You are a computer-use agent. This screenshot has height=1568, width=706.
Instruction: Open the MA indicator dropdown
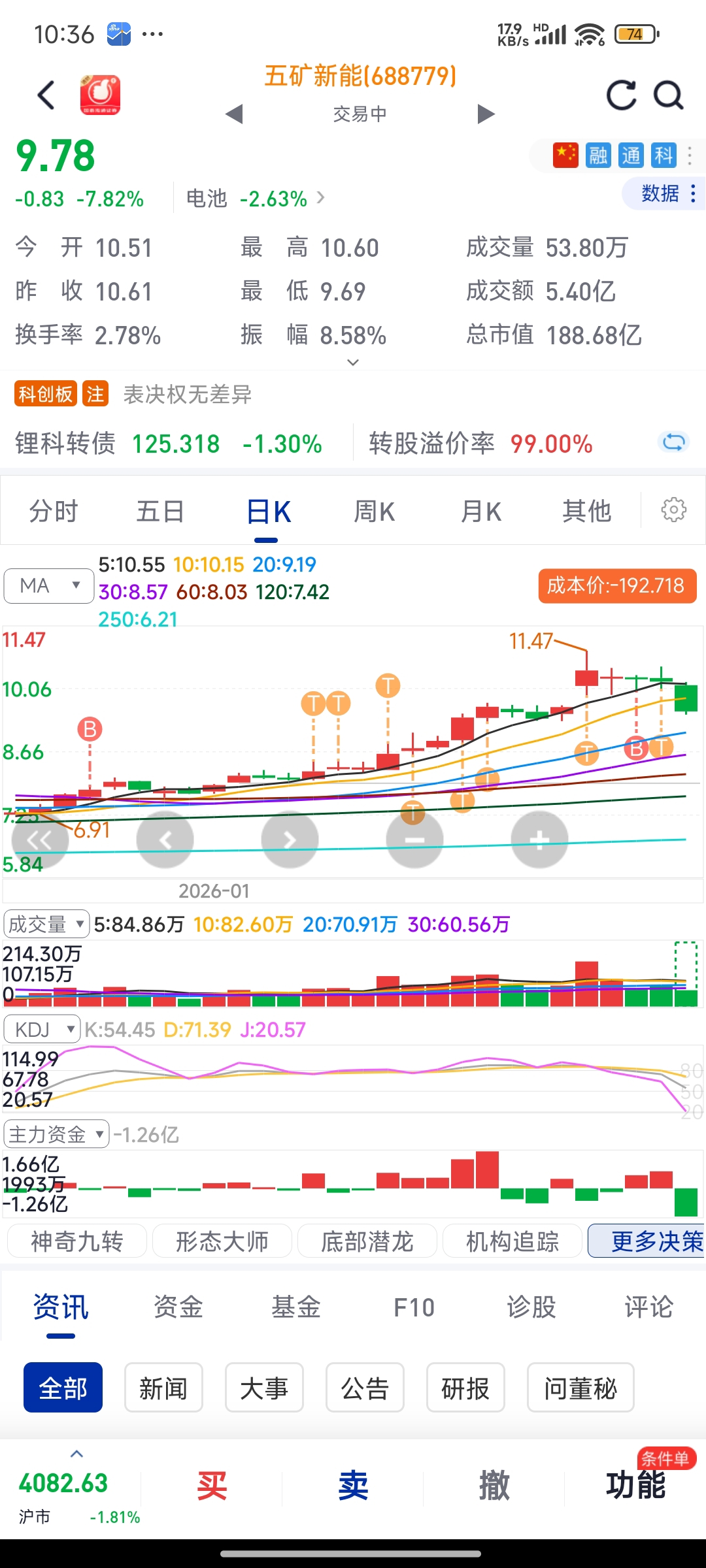48,585
